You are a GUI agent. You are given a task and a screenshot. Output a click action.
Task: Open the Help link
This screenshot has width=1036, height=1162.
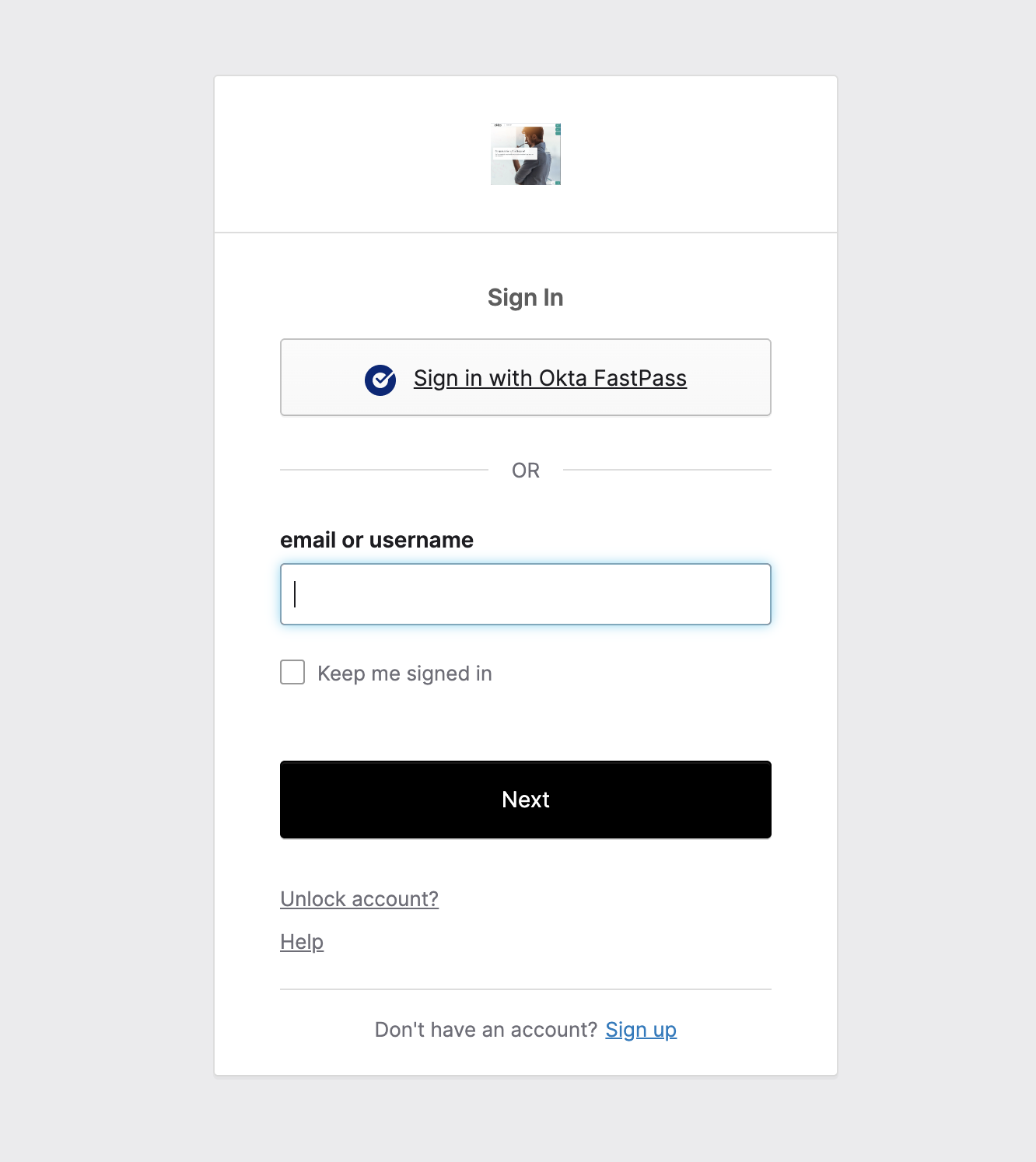302,942
